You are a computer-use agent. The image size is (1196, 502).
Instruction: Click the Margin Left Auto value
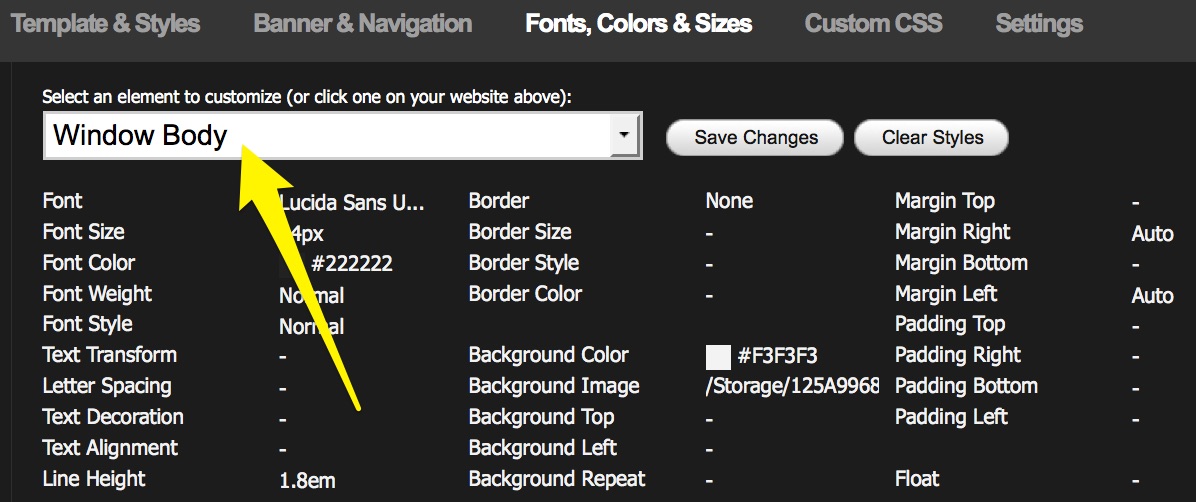point(1152,296)
